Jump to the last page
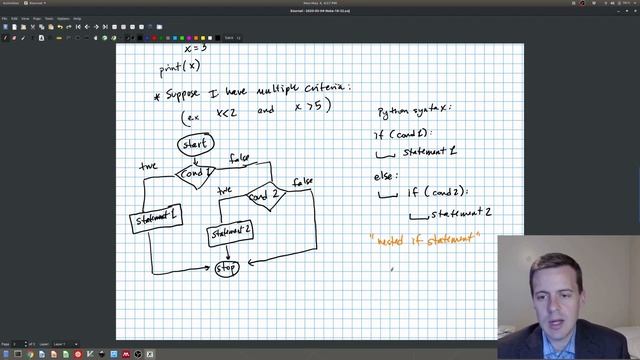The height and width of the screenshot is (360, 640). (105, 27)
